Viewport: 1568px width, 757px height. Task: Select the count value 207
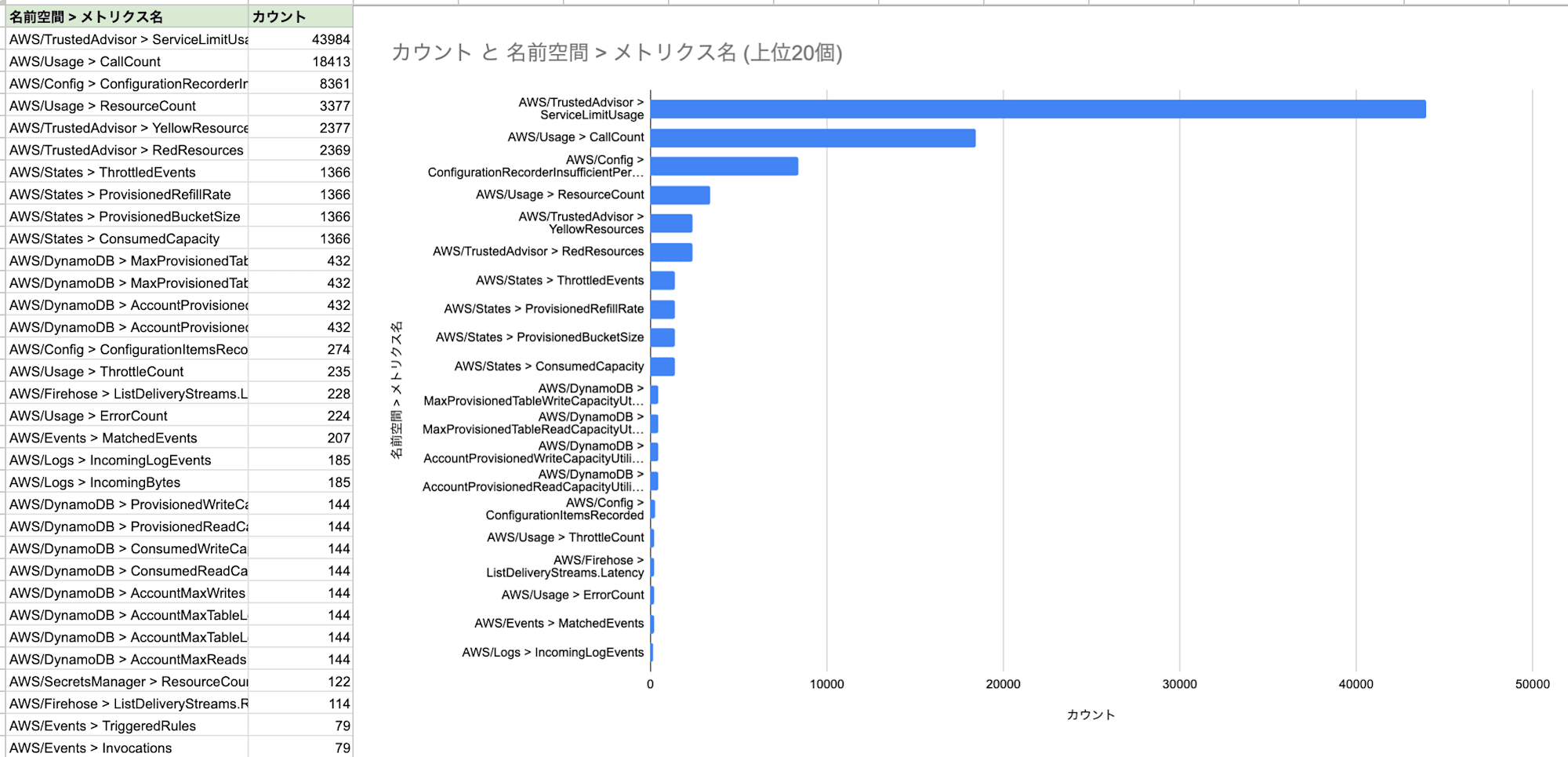300,438
